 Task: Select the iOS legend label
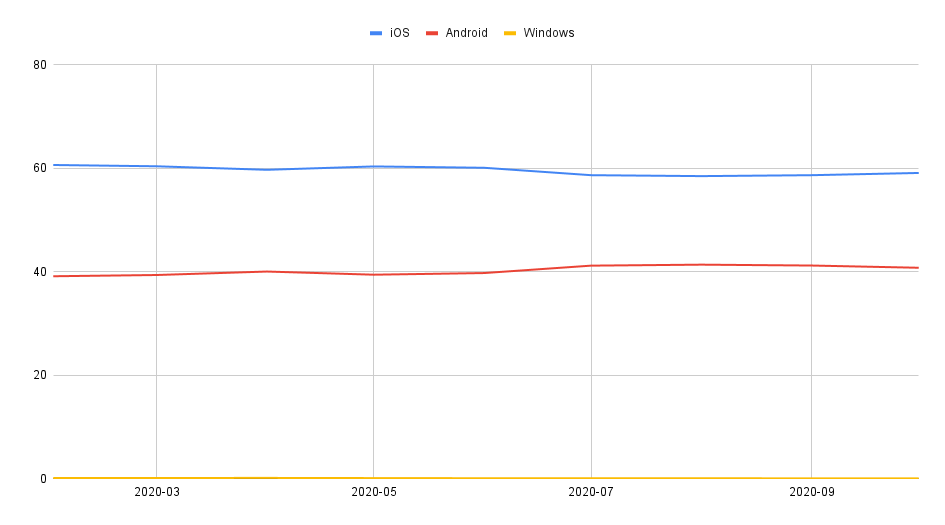coord(400,33)
